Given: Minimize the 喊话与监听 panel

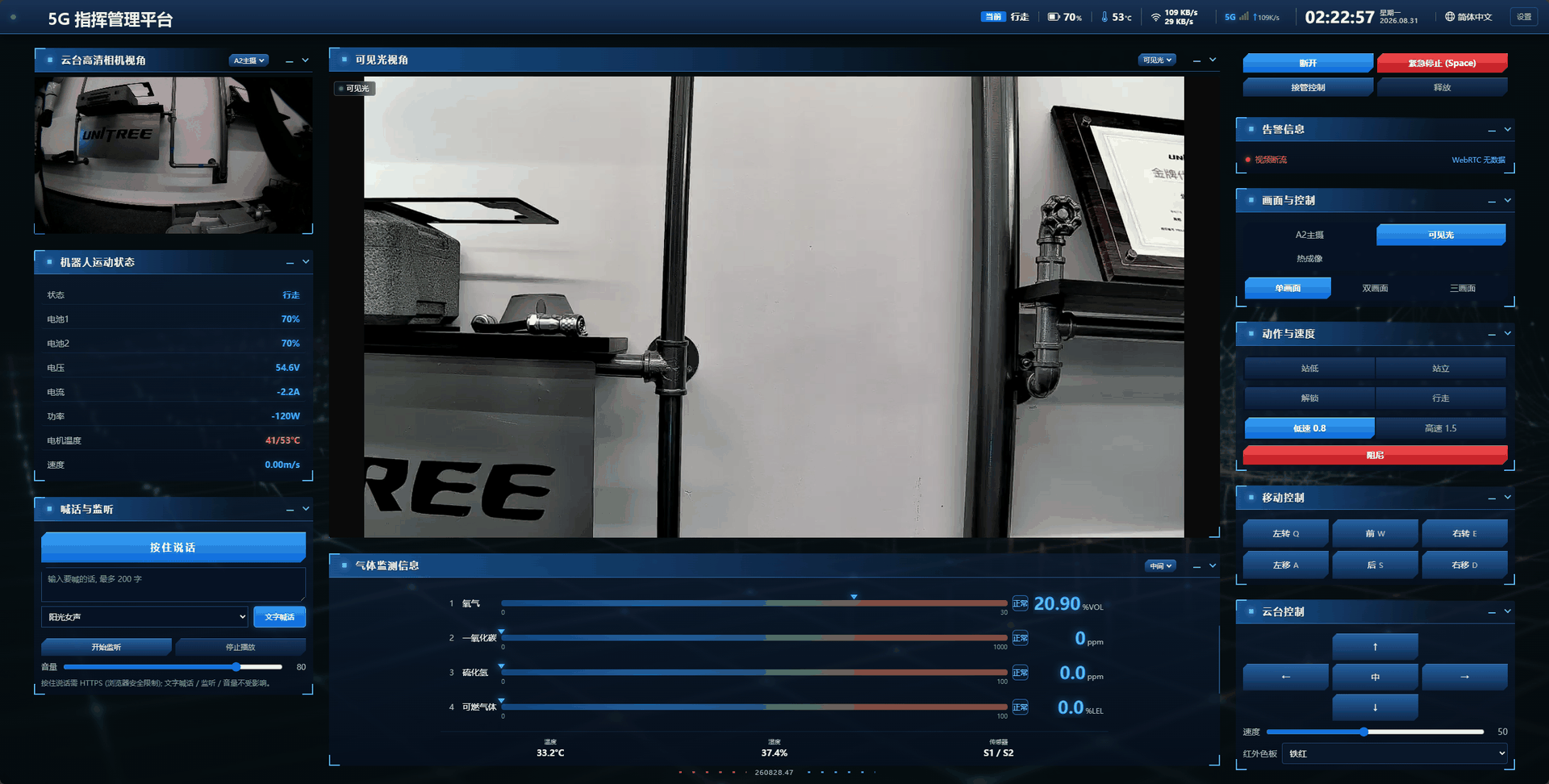Looking at the screenshot, I should (290, 510).
